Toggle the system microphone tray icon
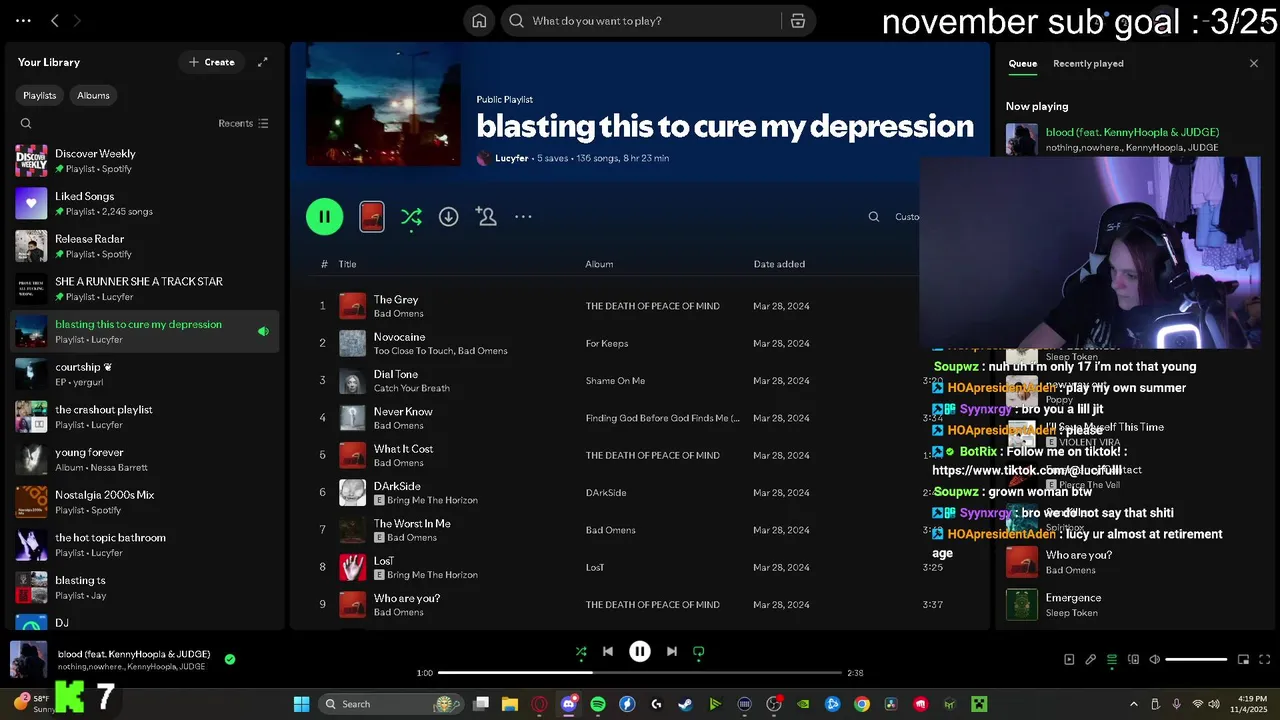1280x720 pixels. pos(1176,704)
